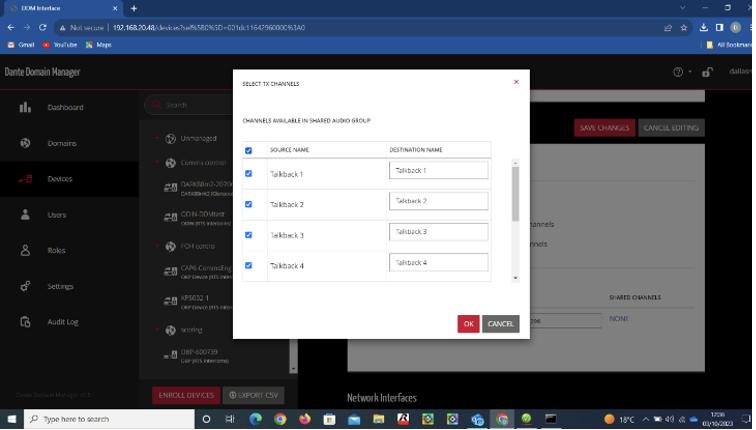The height and width of the screenshot is (430, 756).
Task: Click the channel list scrollbar up arrow
Action: [515, 163]
